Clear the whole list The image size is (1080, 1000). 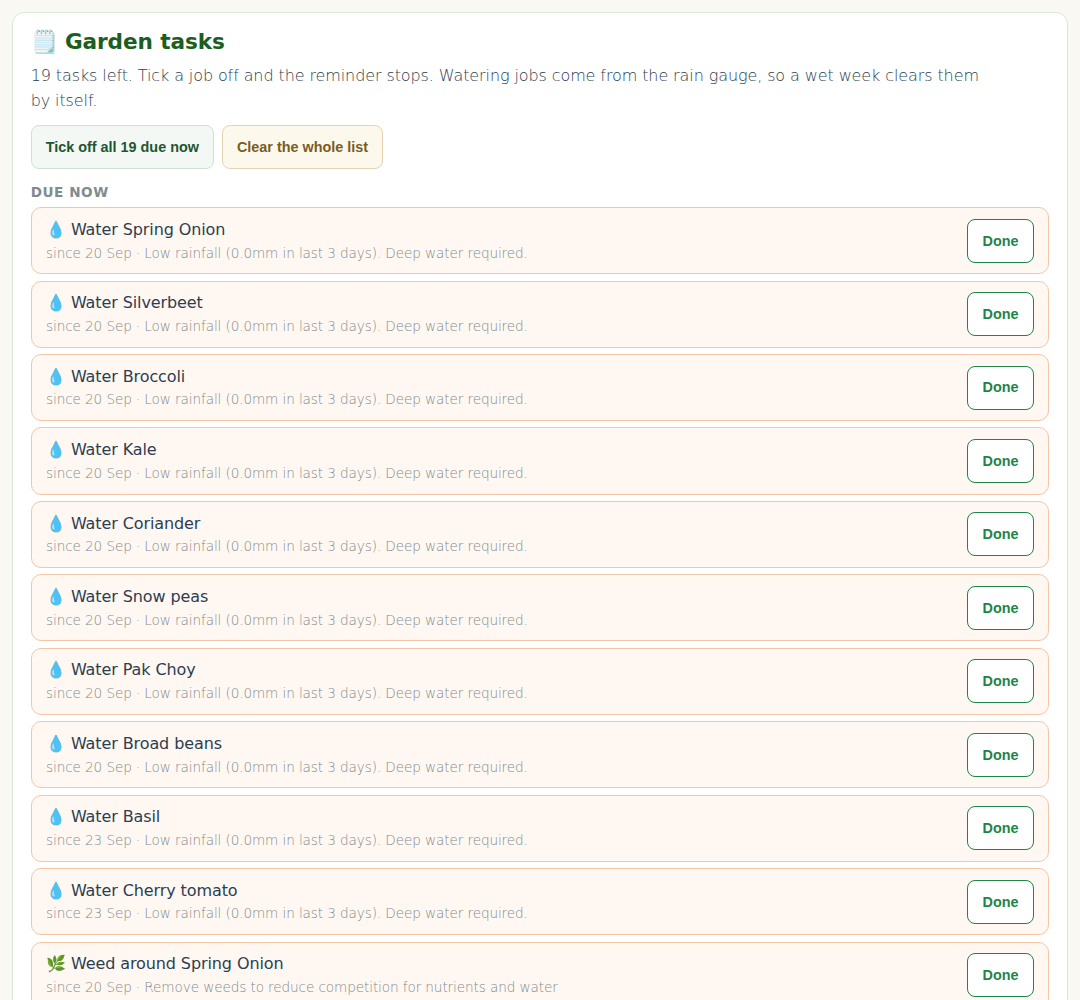tap(302, 147)
